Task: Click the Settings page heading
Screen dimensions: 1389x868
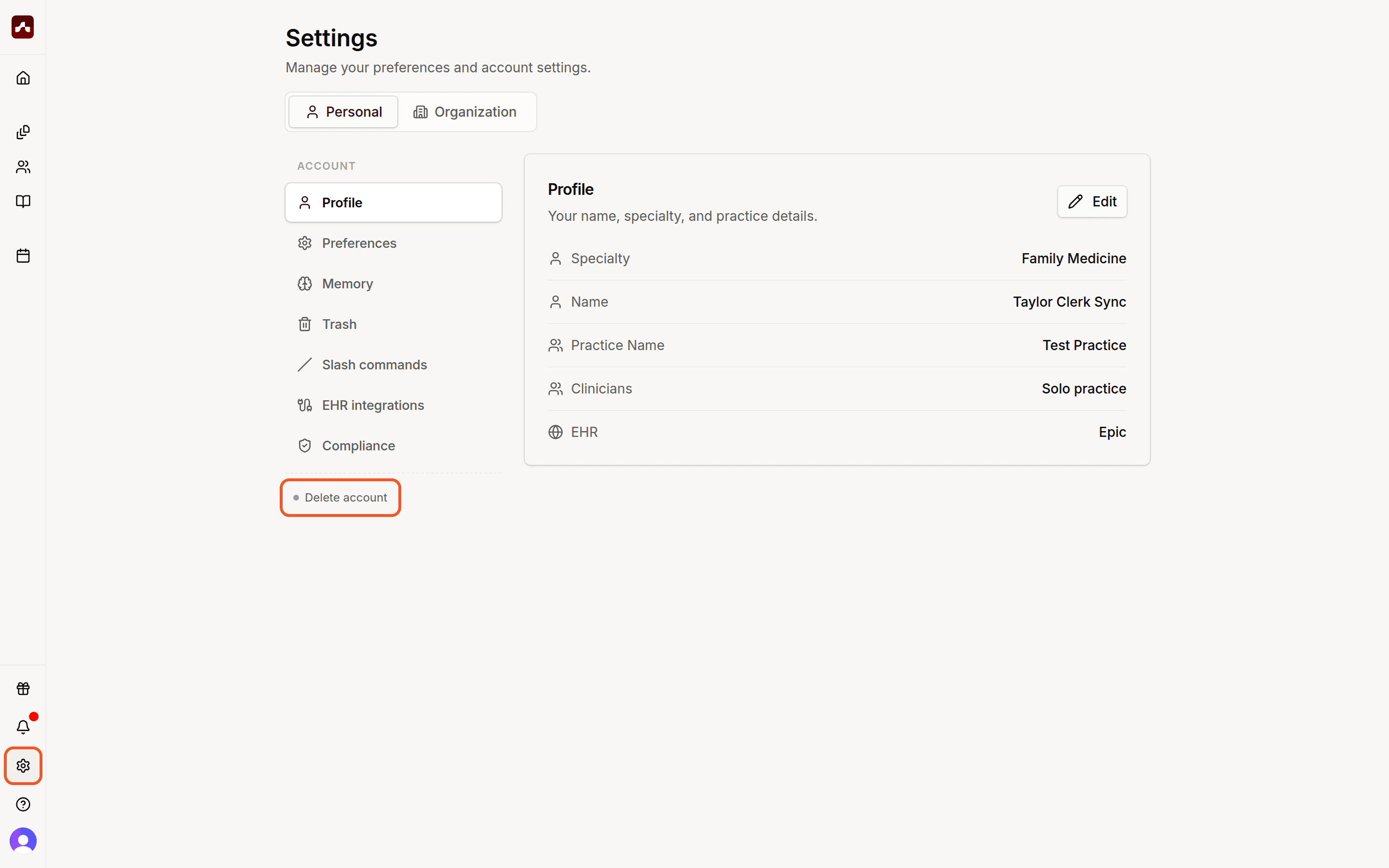Action: (x=331, y=38)
